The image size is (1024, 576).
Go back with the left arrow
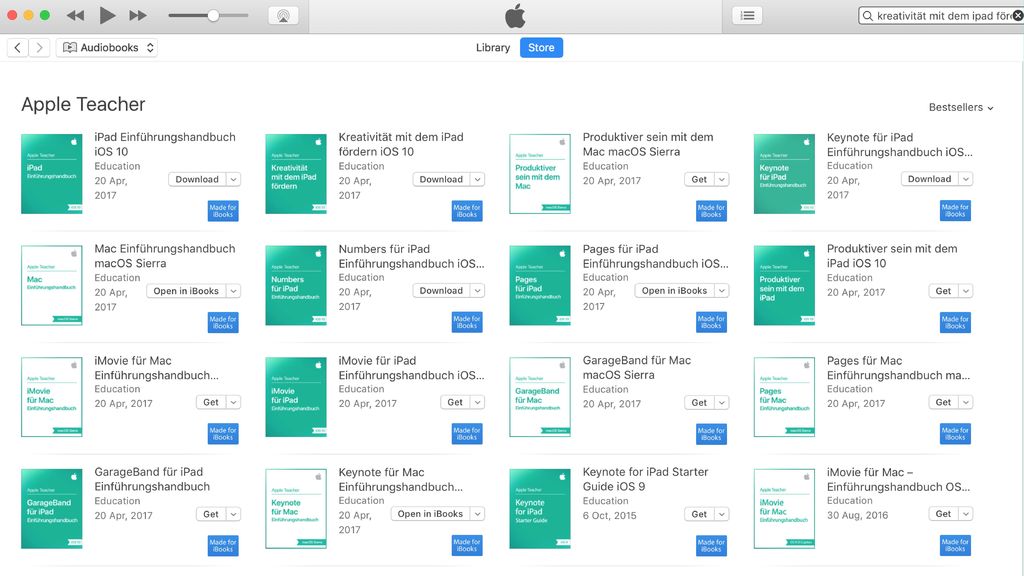[x=18, y=48]
